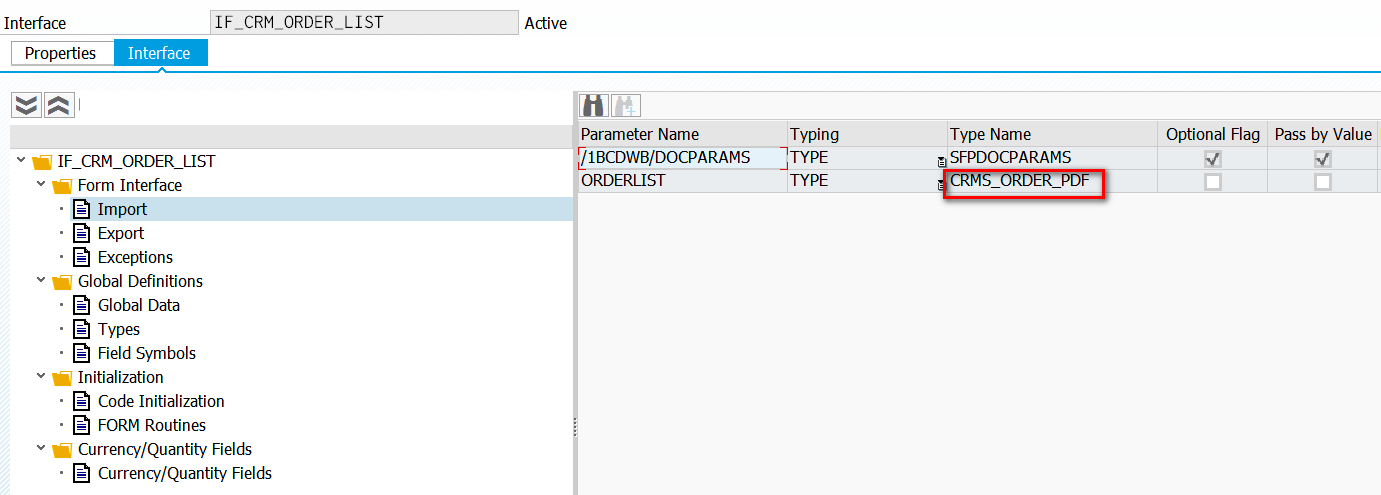Click the Form Interface folder icon
The image size is (1381, 495).
[x=61, y=185]
